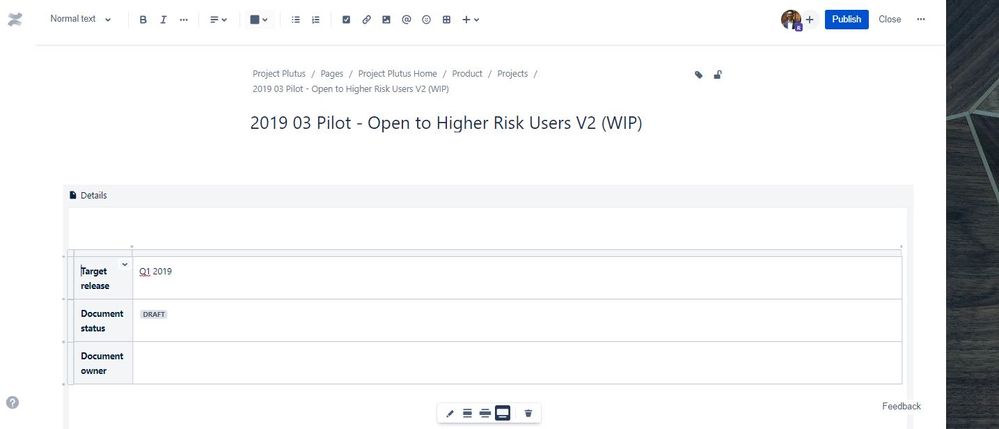Insert a link
The height and width of the screenshot is (429, 999).
(x=366, y=20)
